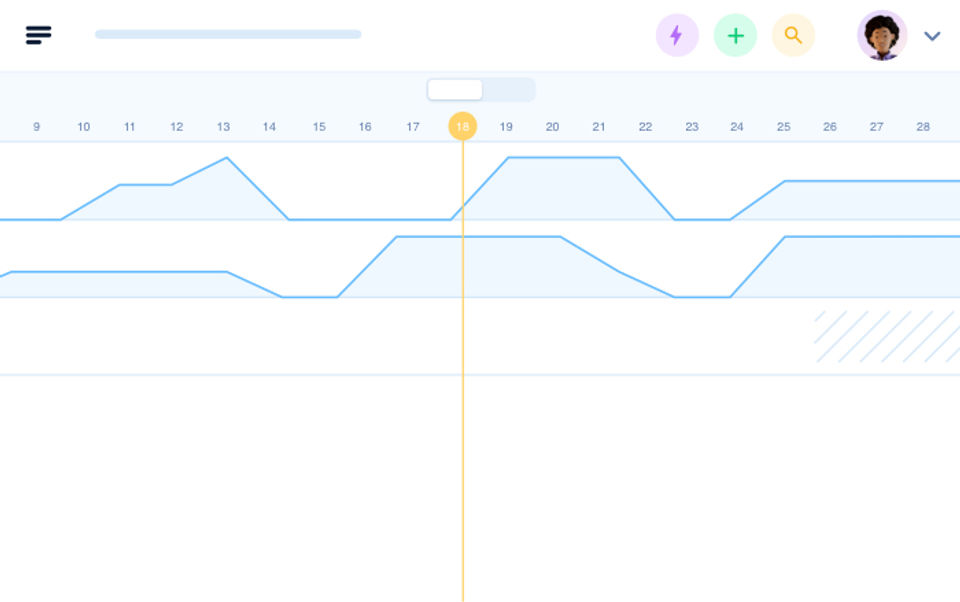This screenshot has width=960, height=602.
Task: Click the hatched area in third row
Action: pos(886,336)
